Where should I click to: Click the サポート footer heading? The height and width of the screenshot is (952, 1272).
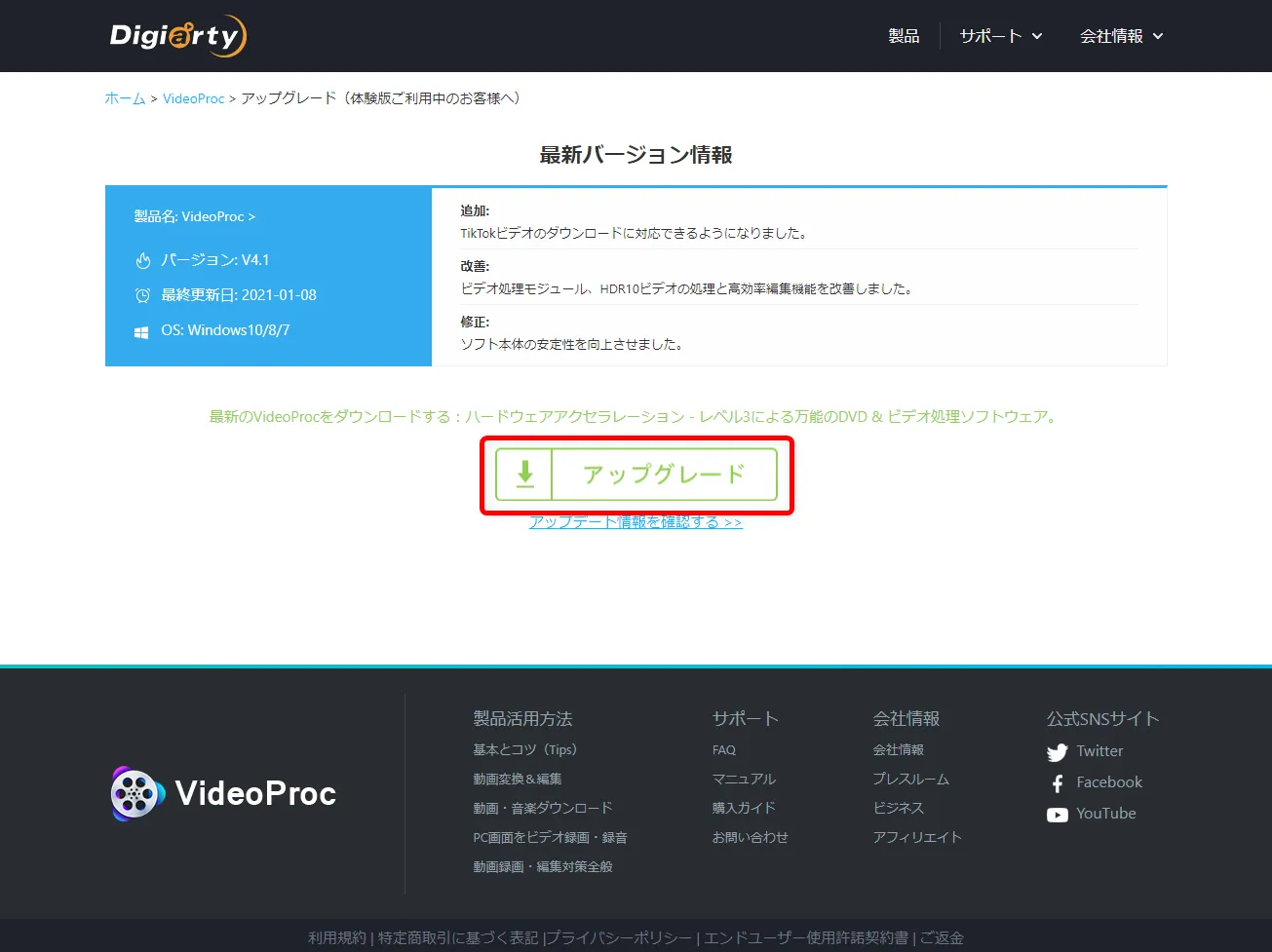[746, 719]
